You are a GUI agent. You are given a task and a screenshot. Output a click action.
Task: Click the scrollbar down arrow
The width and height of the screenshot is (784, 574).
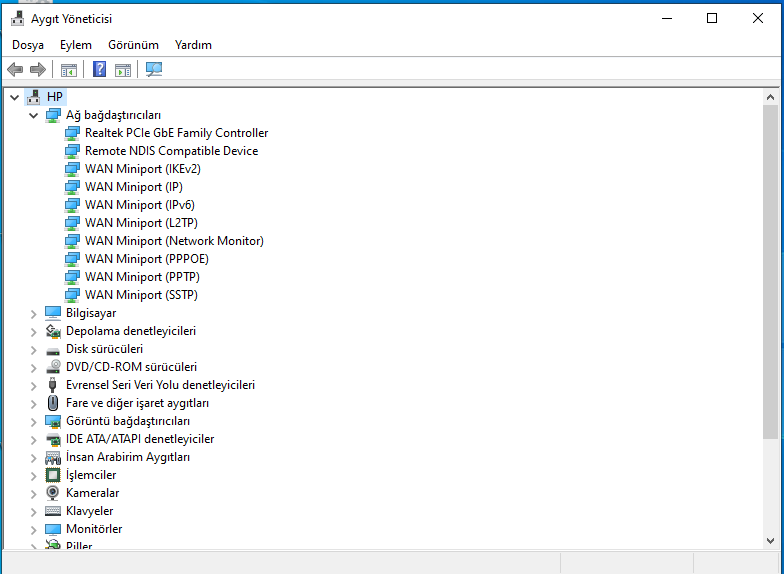click(x=770, y=540)
